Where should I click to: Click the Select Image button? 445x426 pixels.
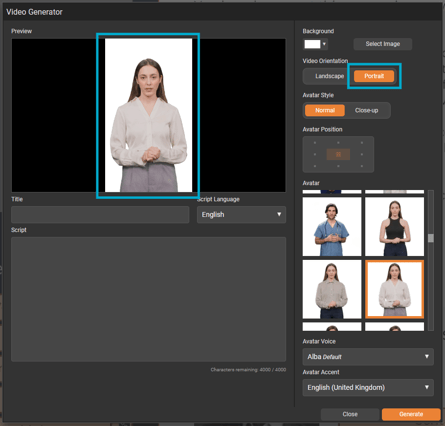pyautogui.click(x=383, y=44)
